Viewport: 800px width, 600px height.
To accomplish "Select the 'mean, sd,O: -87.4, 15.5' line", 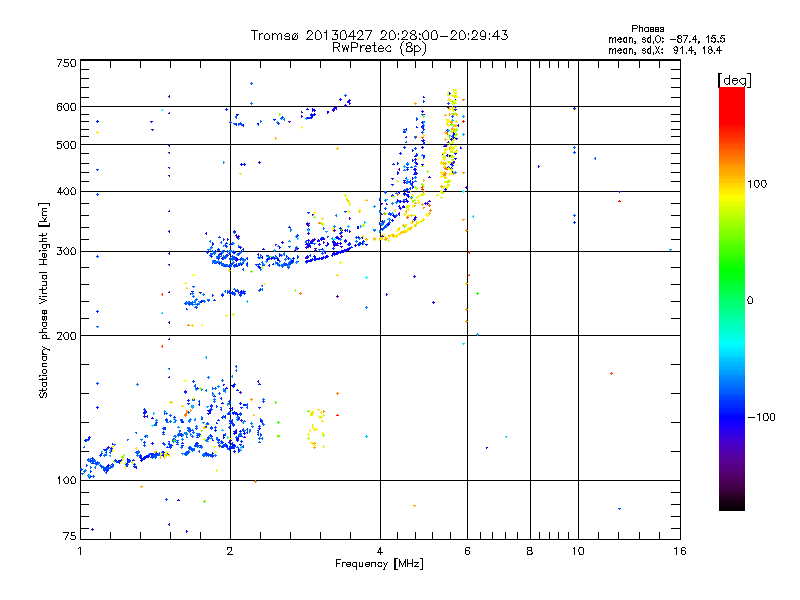I will pyautogui.click(x=666, y=39).
